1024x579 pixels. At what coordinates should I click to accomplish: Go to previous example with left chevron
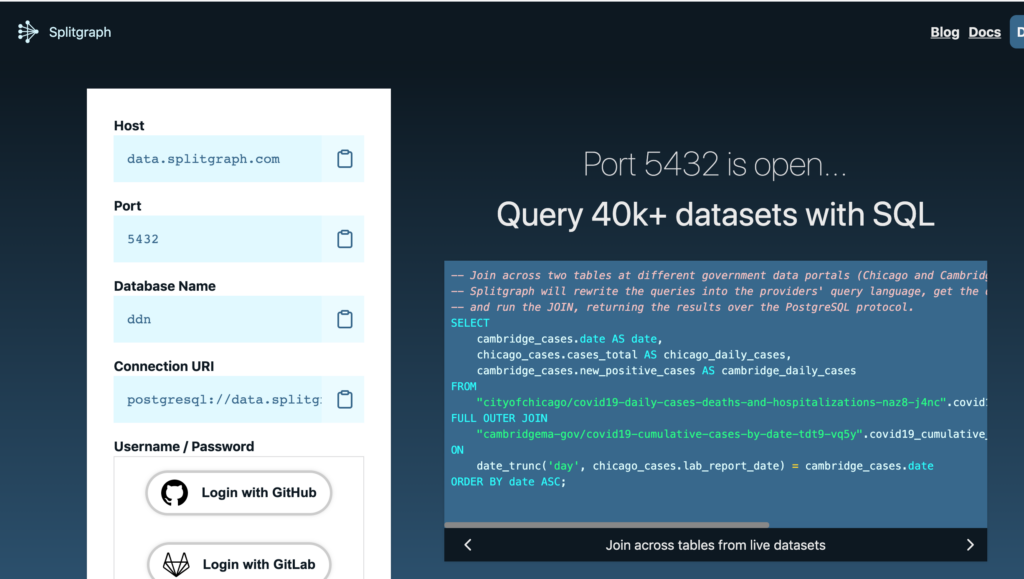[x=468, y=545]
